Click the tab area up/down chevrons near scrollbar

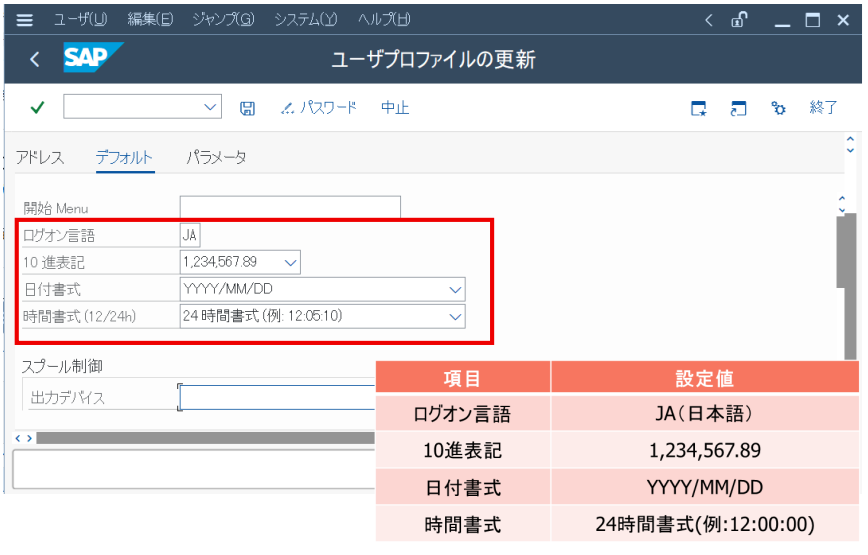[x=842, y=204]
